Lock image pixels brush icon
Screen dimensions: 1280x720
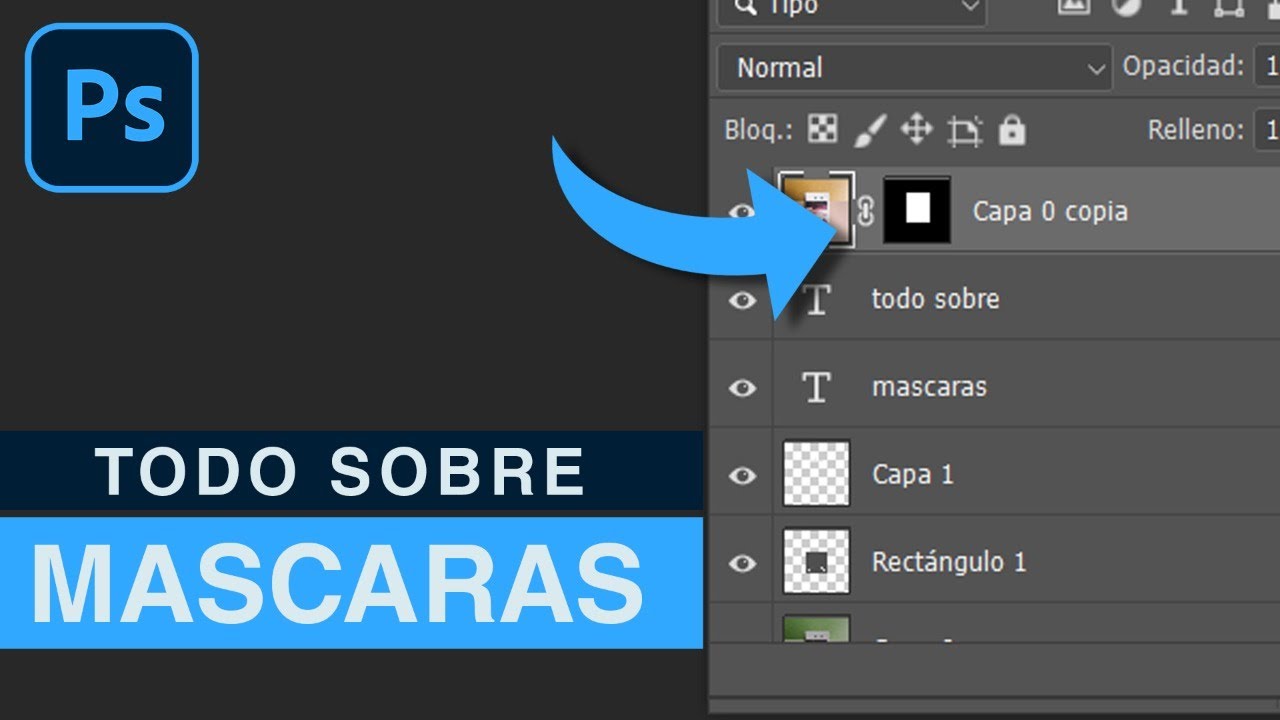(871, 129)
